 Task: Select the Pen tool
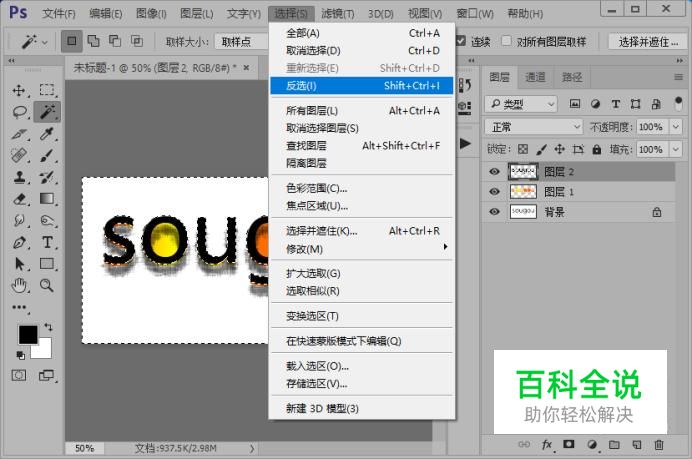tap(19, 242)
